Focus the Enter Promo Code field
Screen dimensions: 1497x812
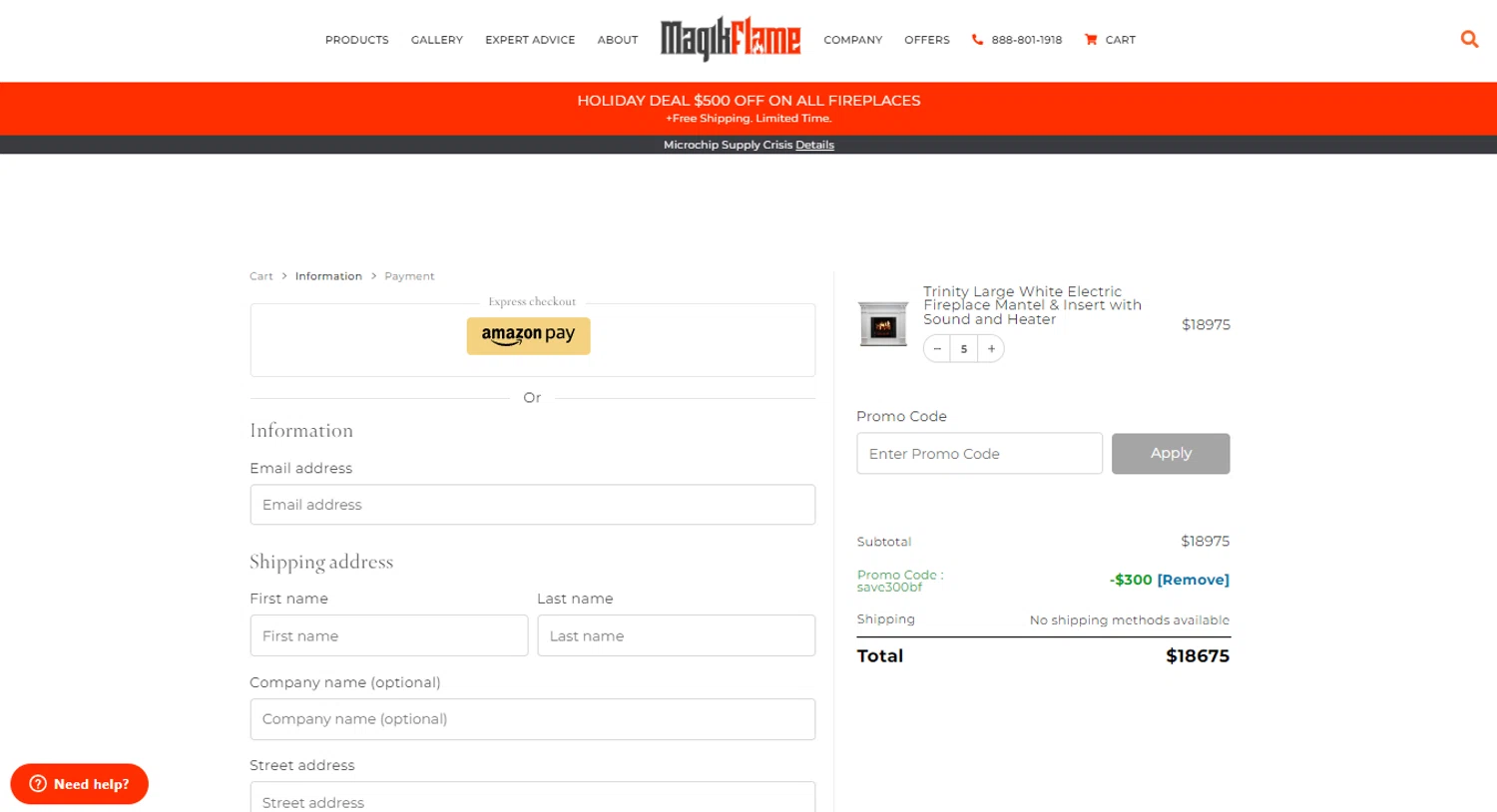[x=979, y=453]
